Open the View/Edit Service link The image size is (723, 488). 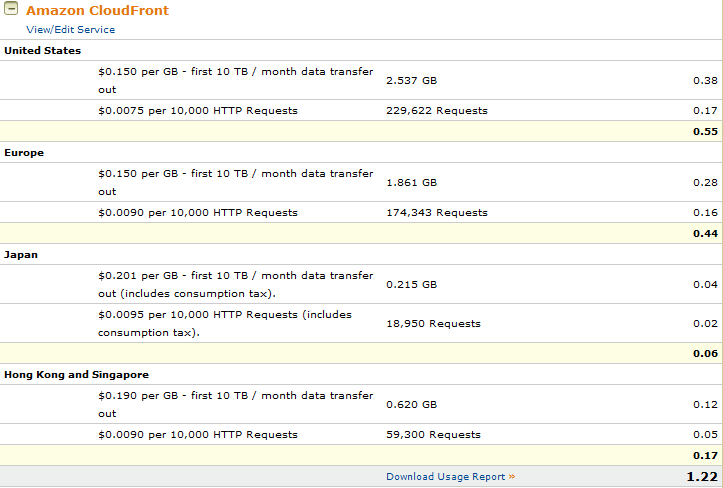[x=70, y=30]
